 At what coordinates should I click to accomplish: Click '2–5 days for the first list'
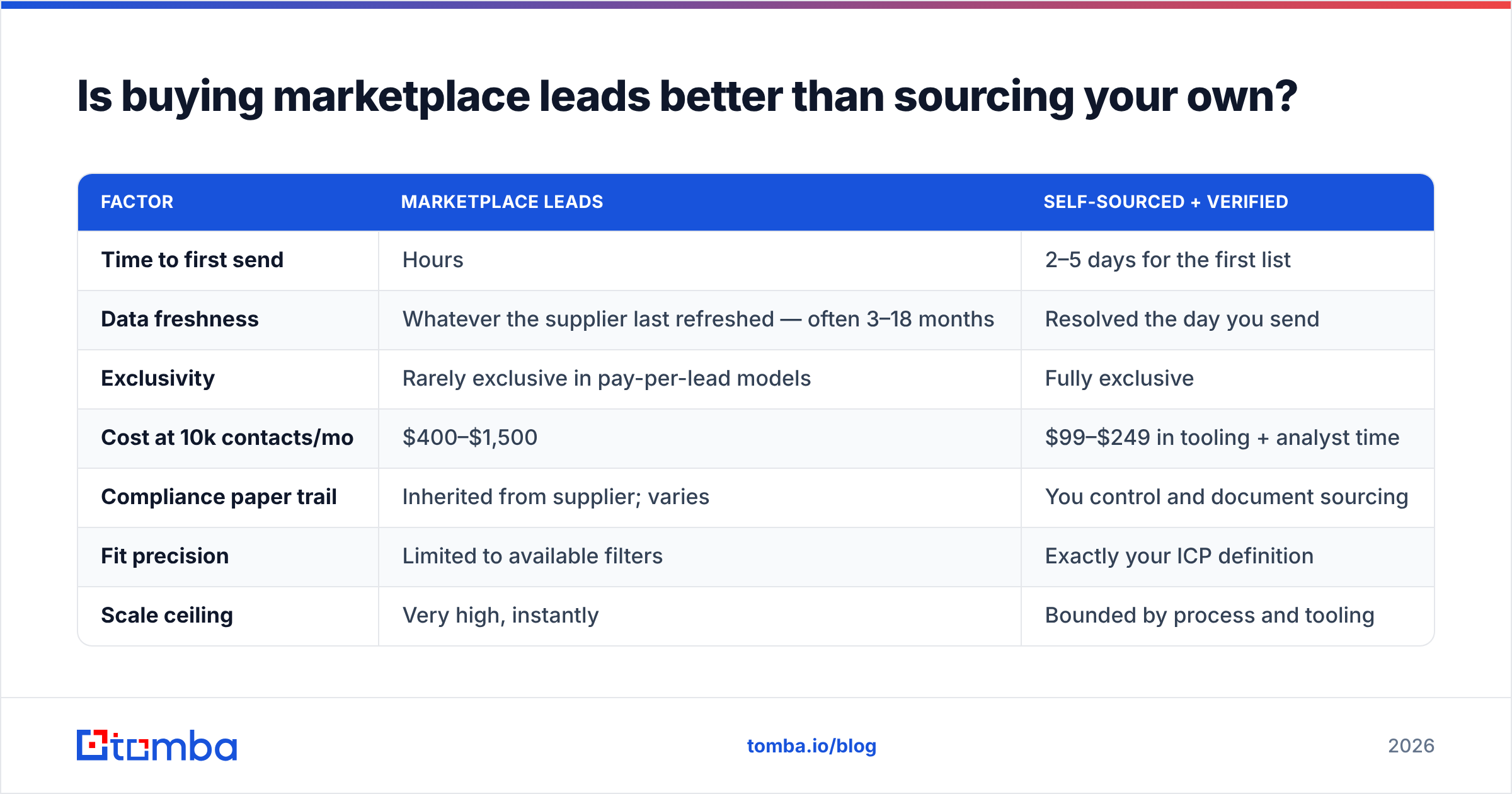tap(1167, 260)
